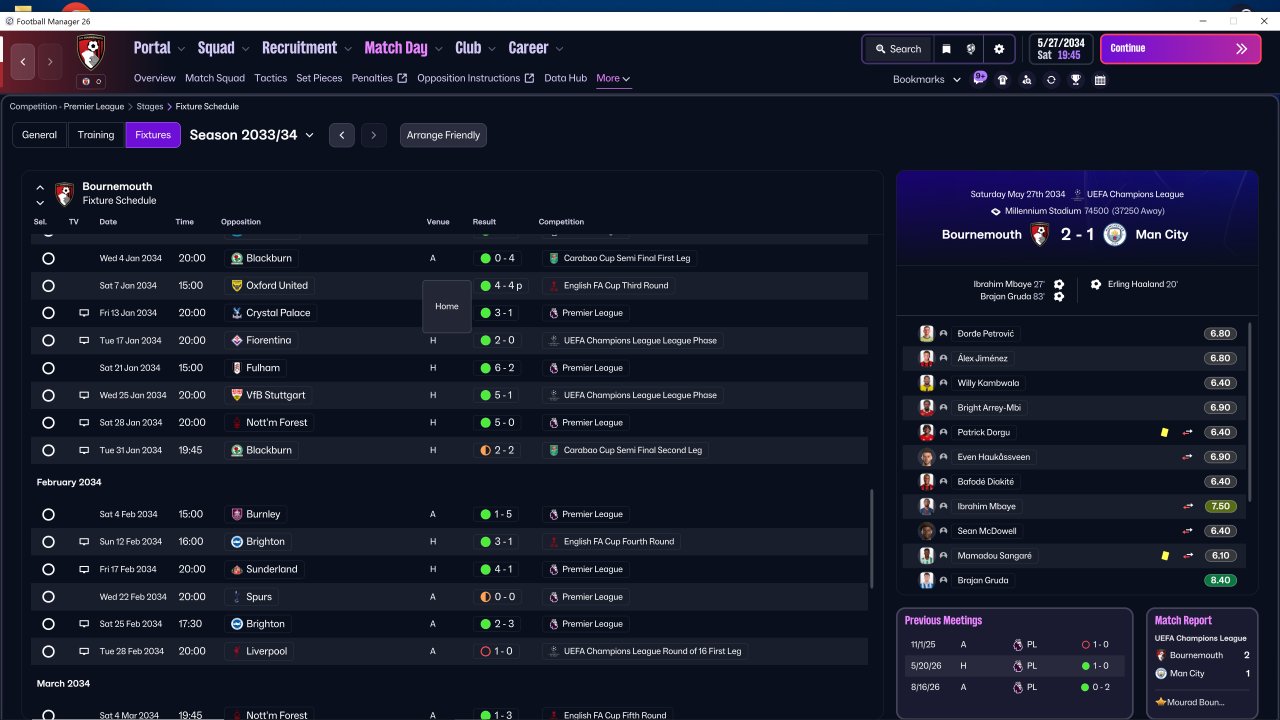Open the Season 2033/34 dropdown
The width and height of the screenshot is (1280, 720).
pyautogui.click(x=252, y=135)
